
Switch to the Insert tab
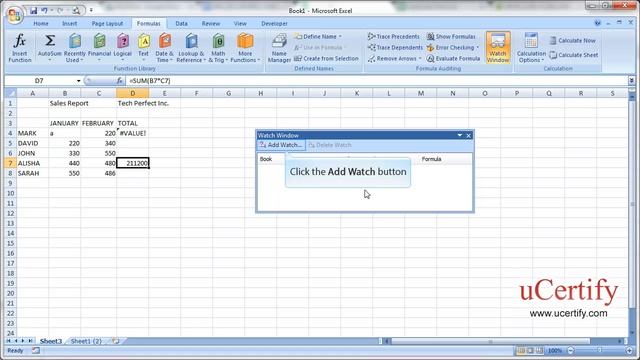69,24
